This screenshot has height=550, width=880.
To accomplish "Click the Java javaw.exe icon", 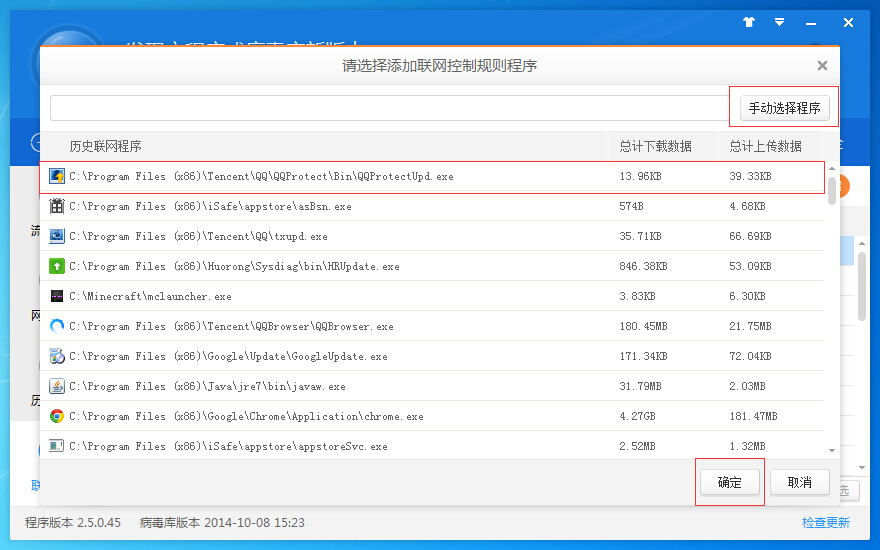I will coord(57,386).
